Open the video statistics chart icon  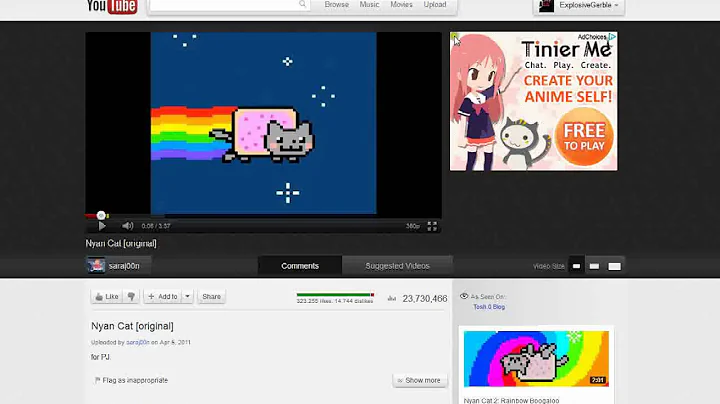coord(392,298)
